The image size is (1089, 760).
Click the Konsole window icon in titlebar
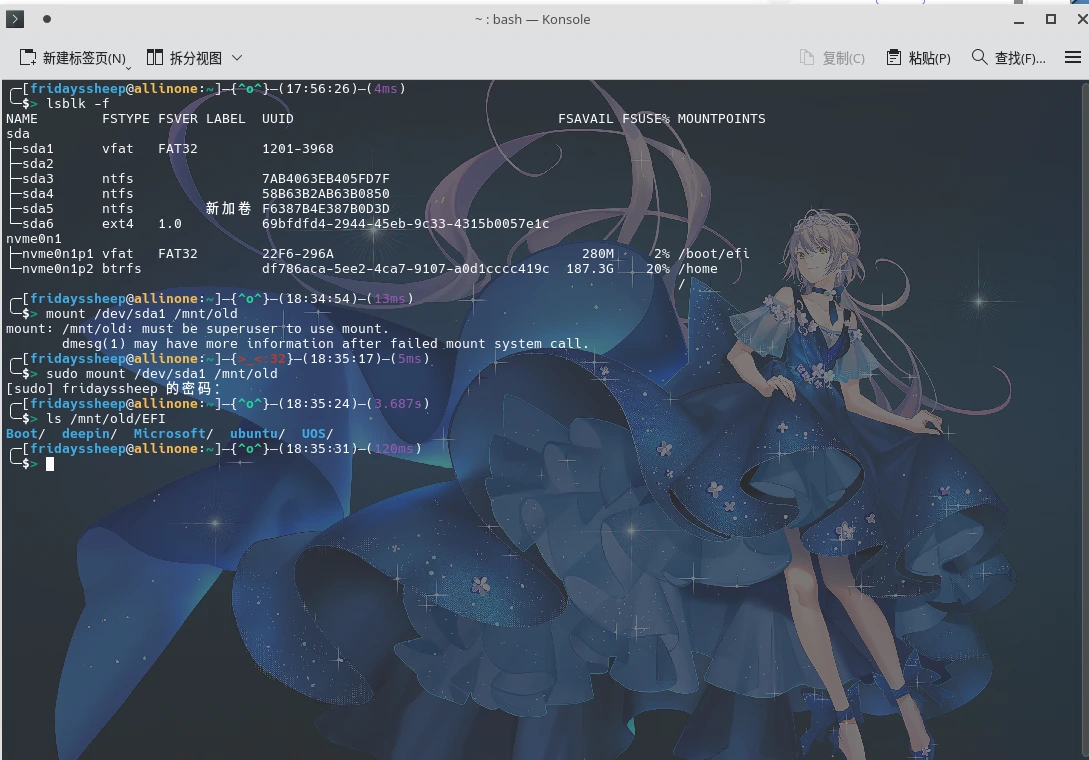[14, 18]
